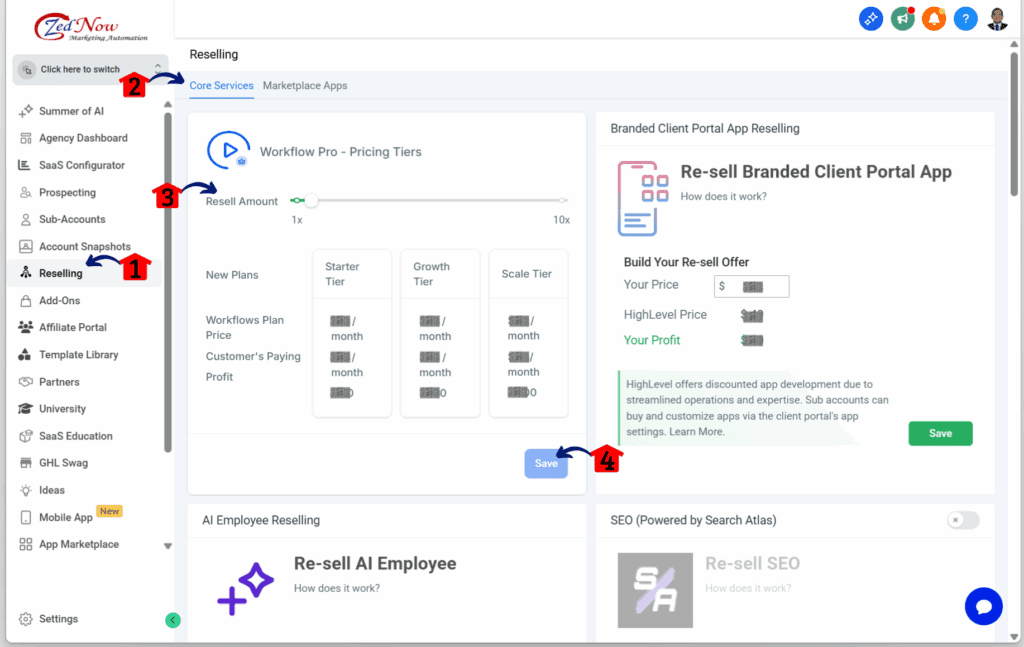Click the sidebar scroll down arrow
1024x647 pixels.
pyautogui.click(x=168, y=546)
